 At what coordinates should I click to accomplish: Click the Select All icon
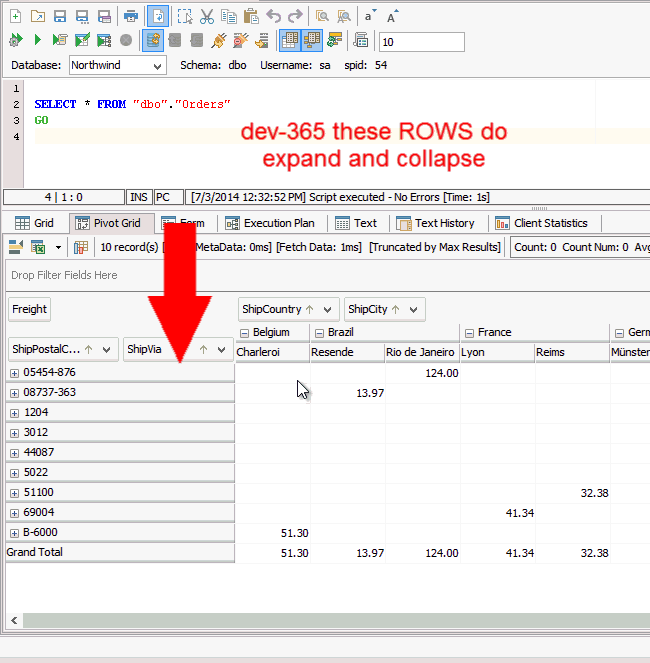[185, 16]
